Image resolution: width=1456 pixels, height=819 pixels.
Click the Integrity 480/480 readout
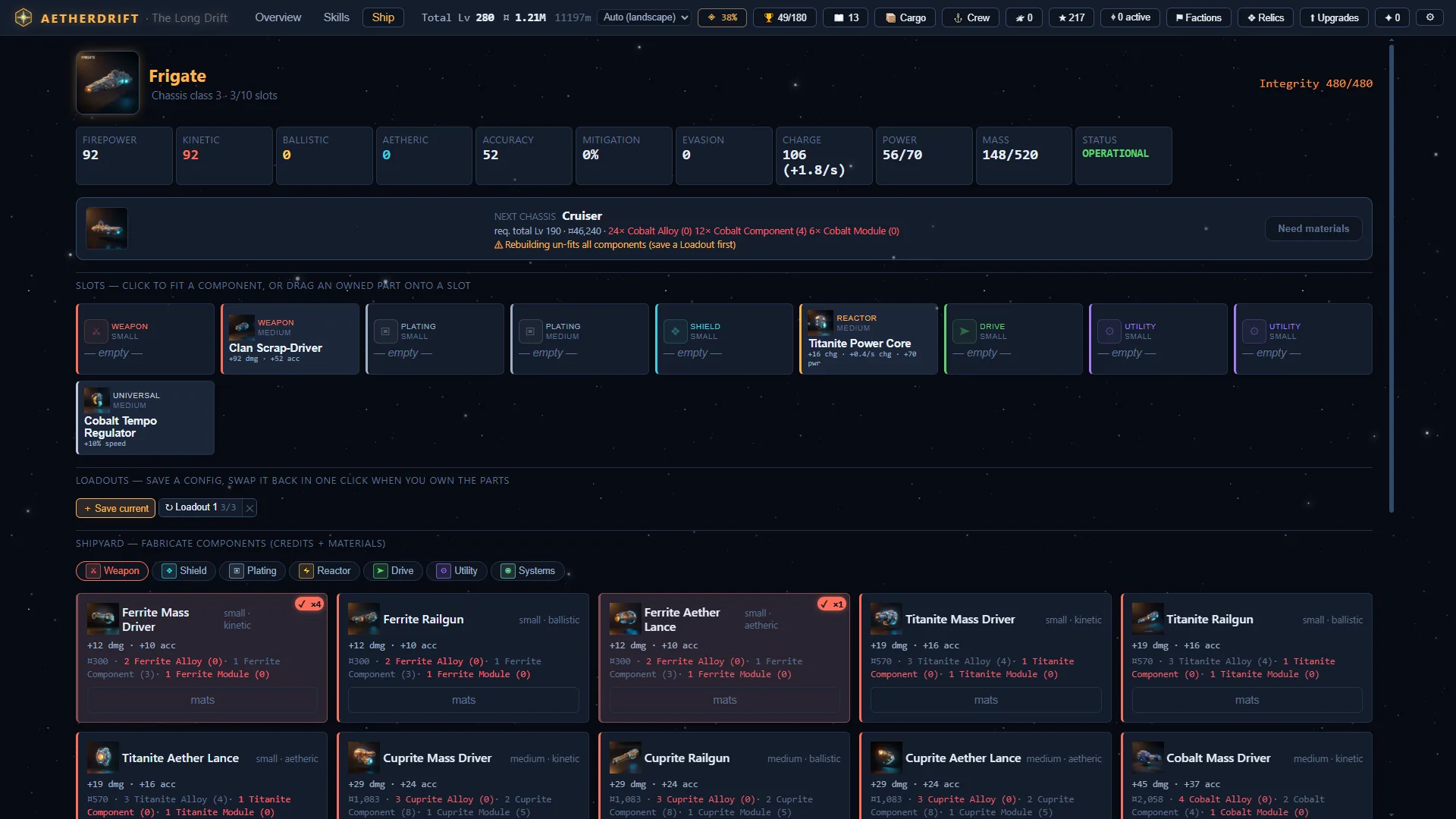(1316, 83)
